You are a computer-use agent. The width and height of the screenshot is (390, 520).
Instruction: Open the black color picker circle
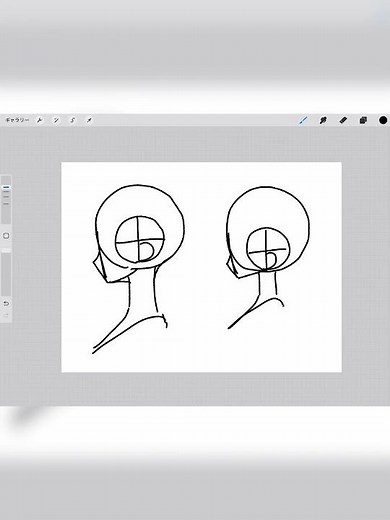coord(383,120)
